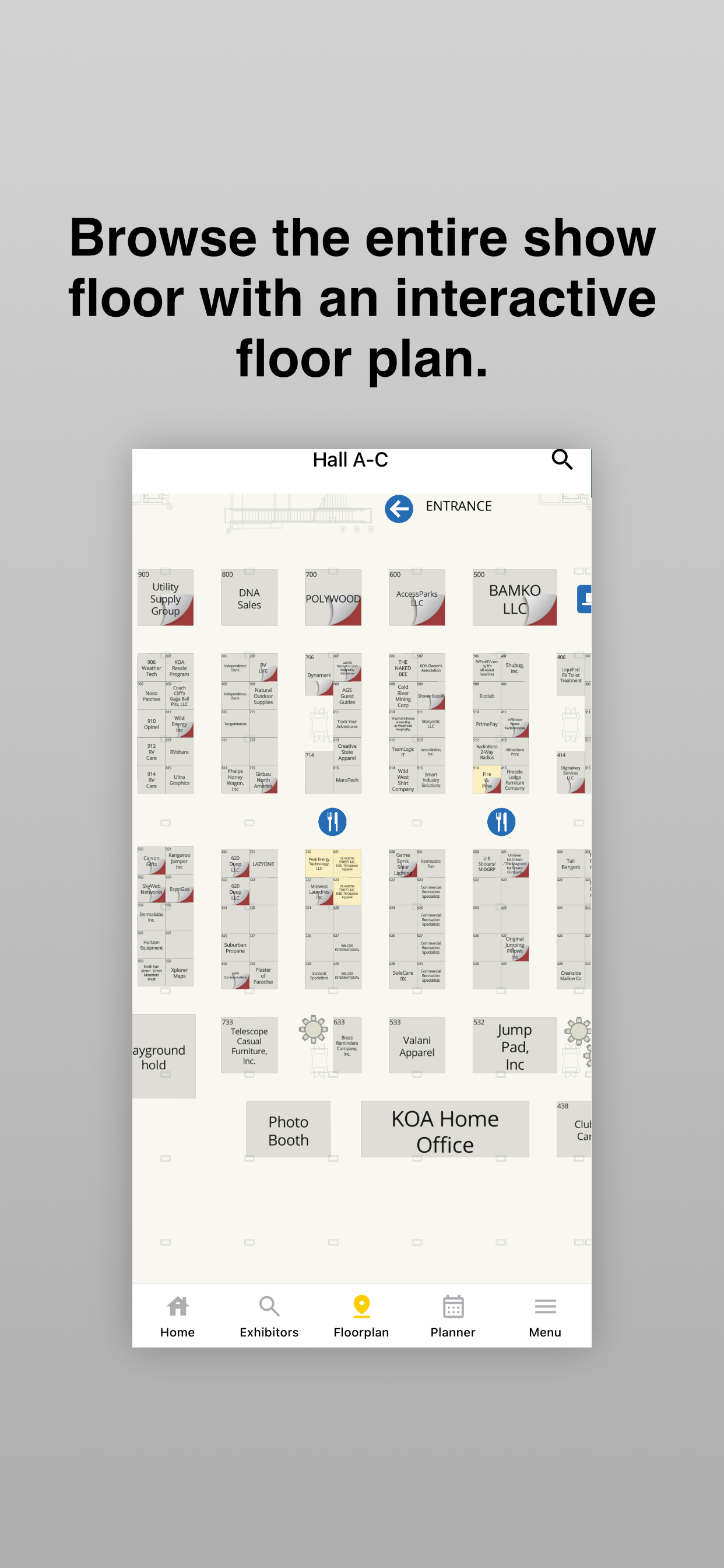Select Gama Sonic Solar Lighting booth
Image resolution: width=724 pixels, height=1568 pixels.
[403, 864]
